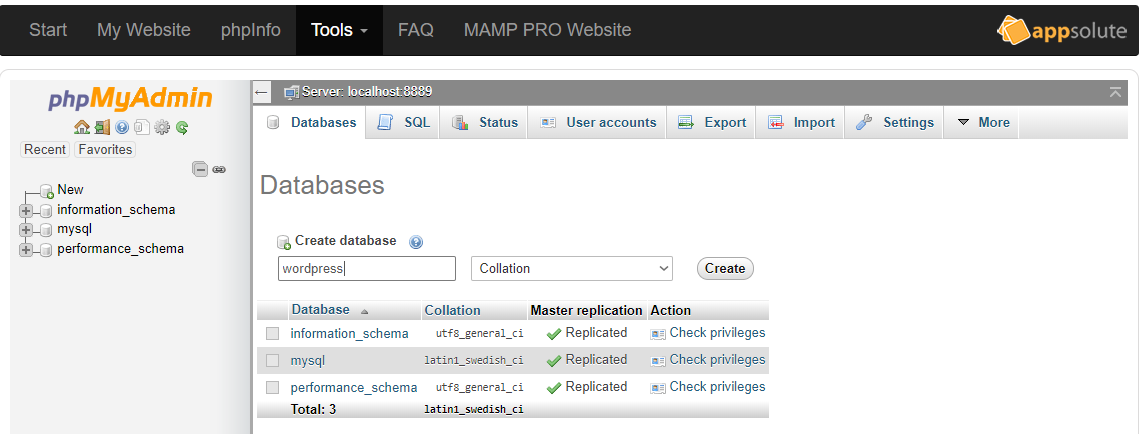Viewport: 1140px width, 434px height.
Task: Open the More tab dropdown
Action: pyautogui.click(x=982, y=123)
